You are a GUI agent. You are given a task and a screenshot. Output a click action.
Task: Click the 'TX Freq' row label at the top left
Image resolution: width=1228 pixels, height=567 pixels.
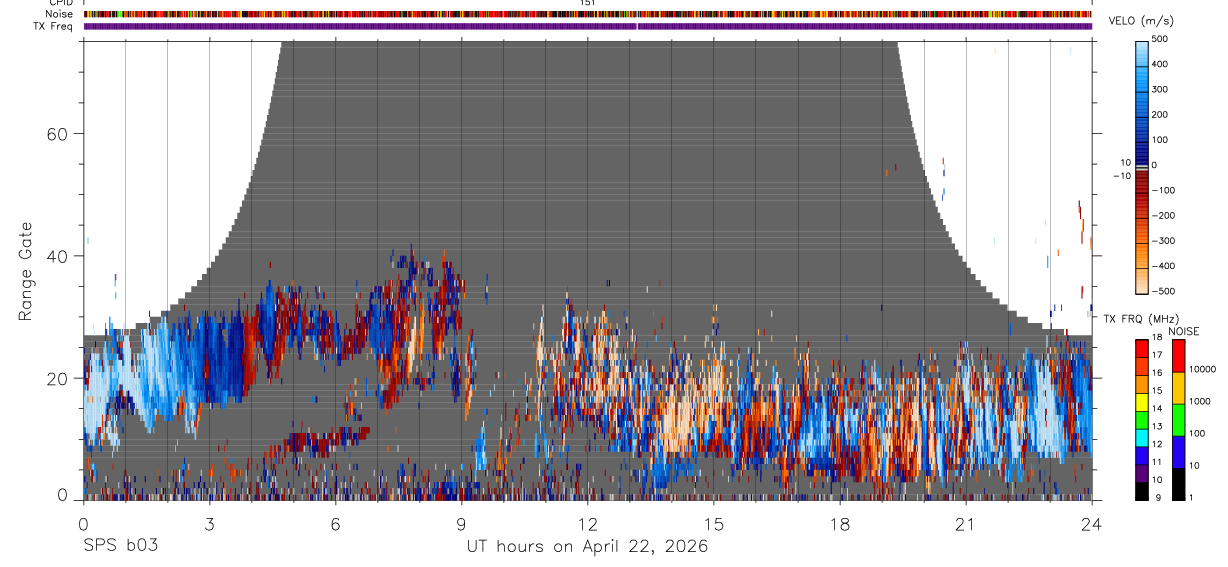54,26
